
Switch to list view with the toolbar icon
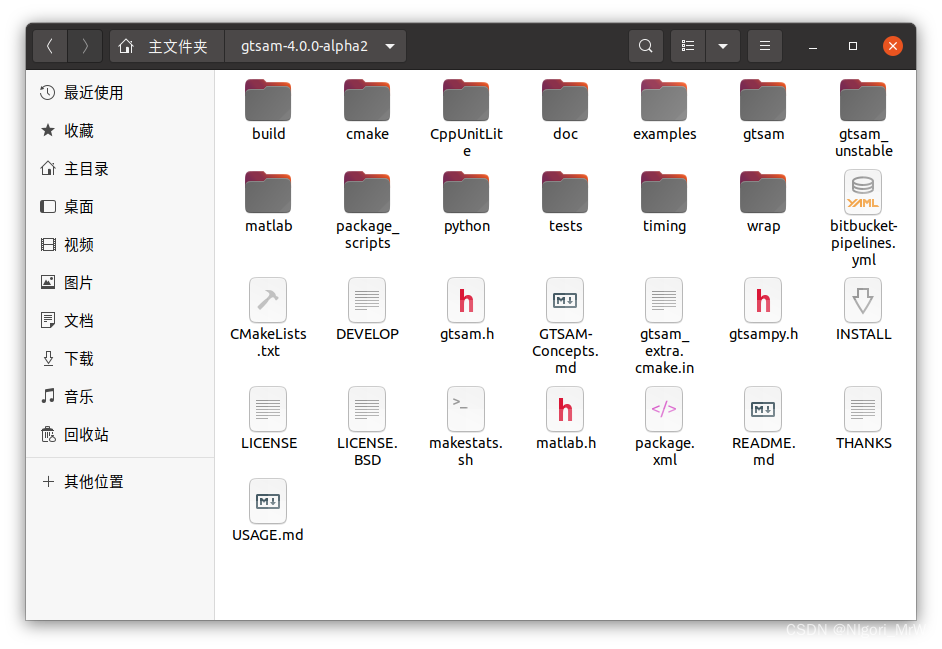click(688, 46)
